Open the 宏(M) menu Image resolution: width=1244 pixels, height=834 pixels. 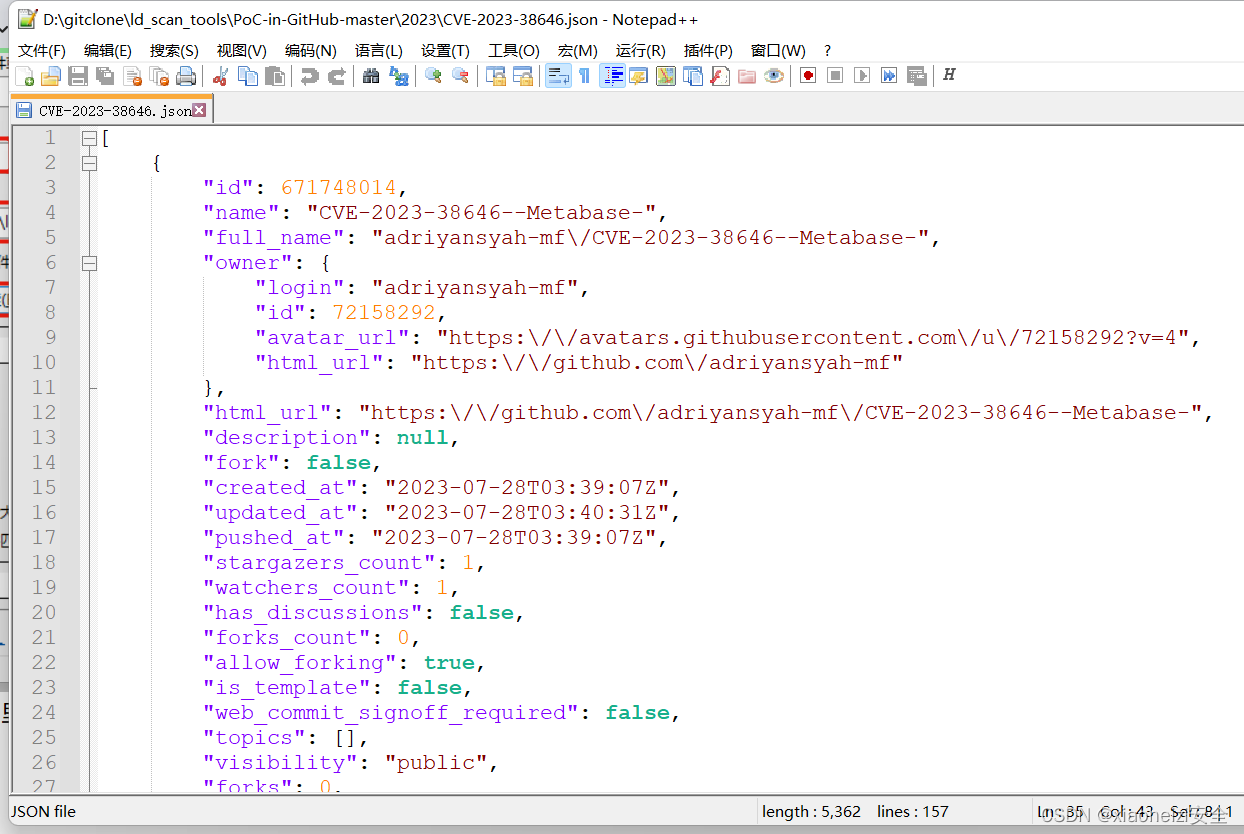(x=578, y=50)
